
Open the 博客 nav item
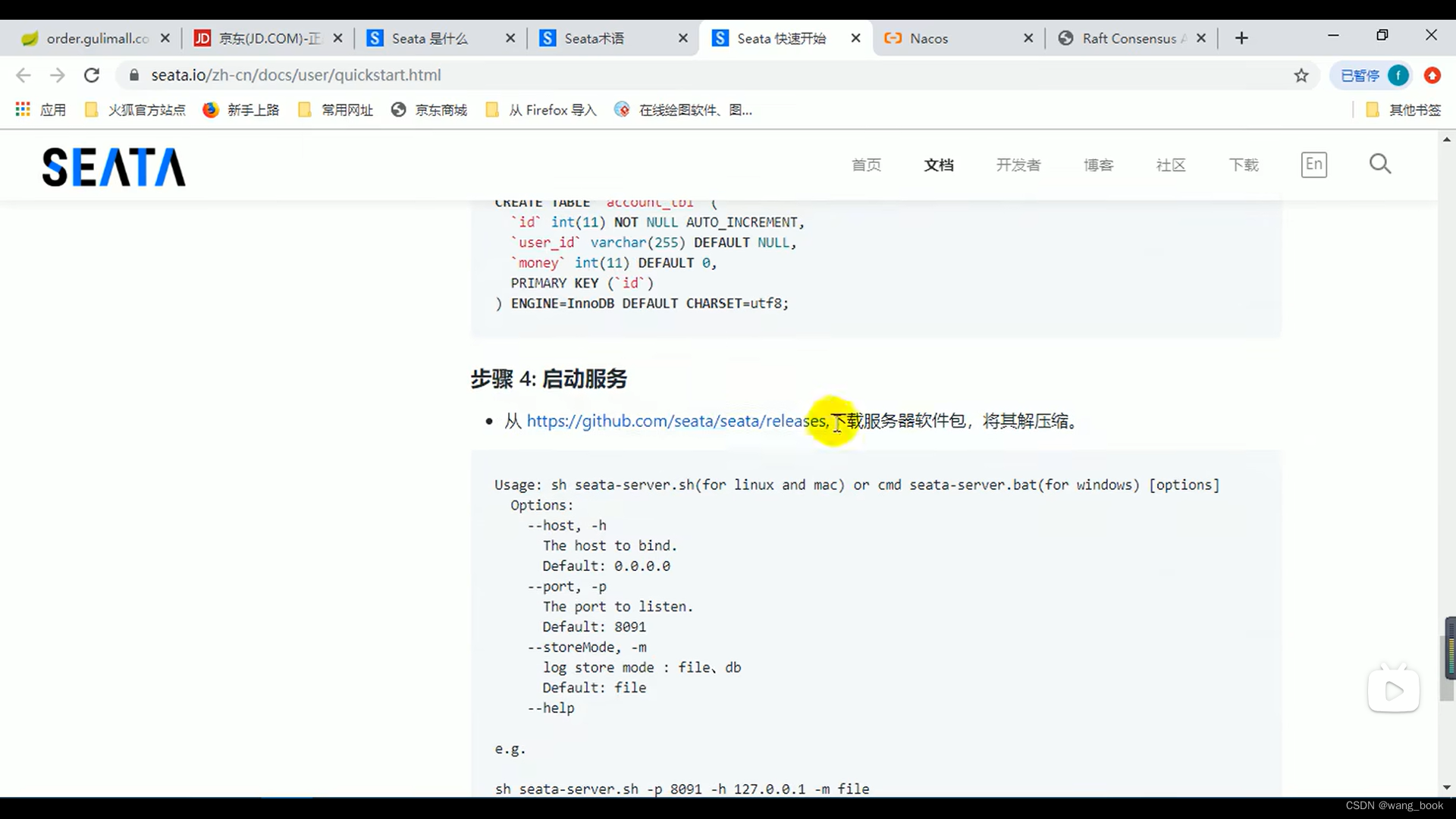[1098, 165]
